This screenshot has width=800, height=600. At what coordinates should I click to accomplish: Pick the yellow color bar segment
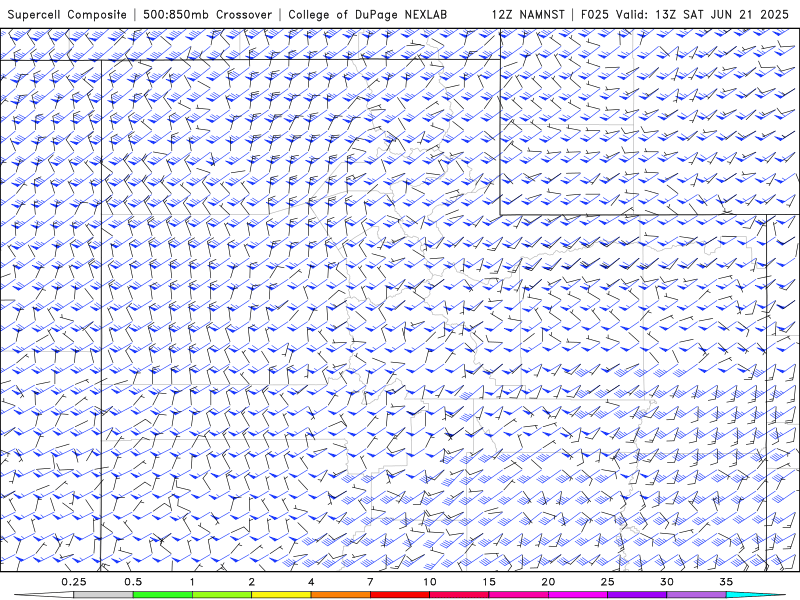(281, 595)
